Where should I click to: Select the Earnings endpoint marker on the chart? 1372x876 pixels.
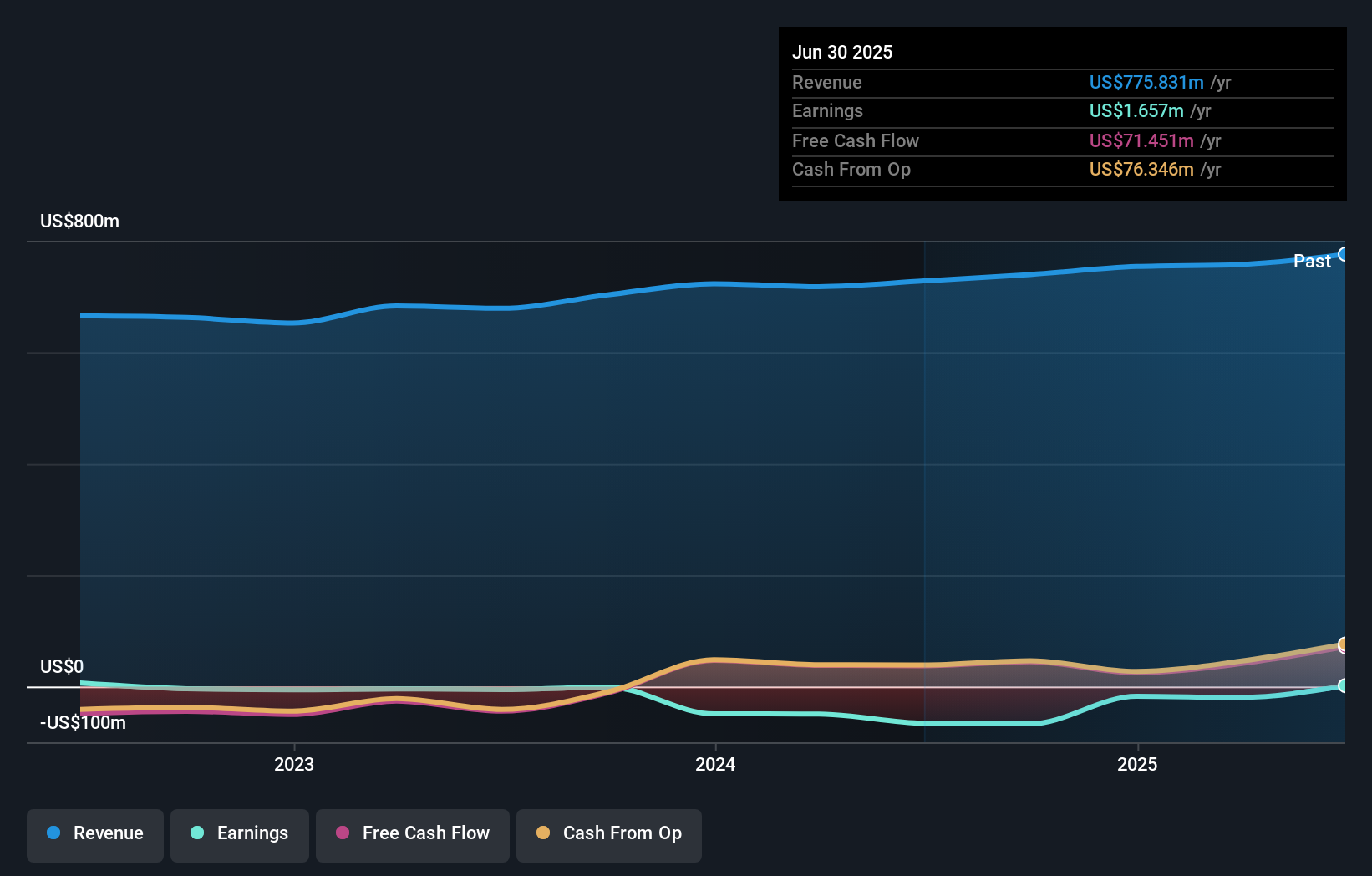pos(1344,687)
